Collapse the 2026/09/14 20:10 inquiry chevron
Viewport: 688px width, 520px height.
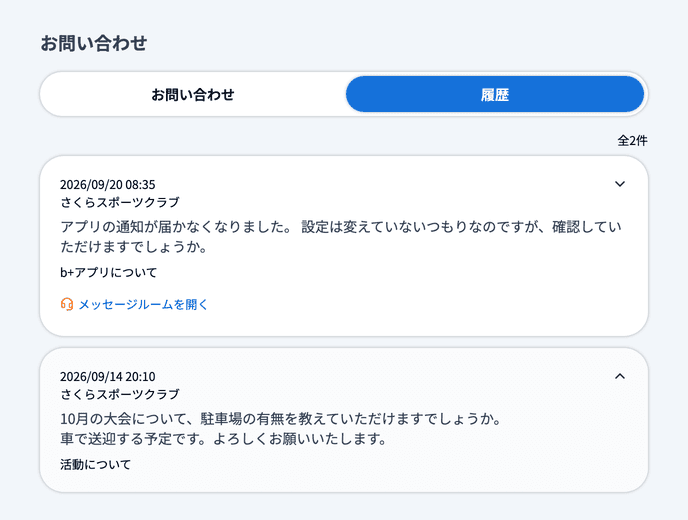(620, 376)
